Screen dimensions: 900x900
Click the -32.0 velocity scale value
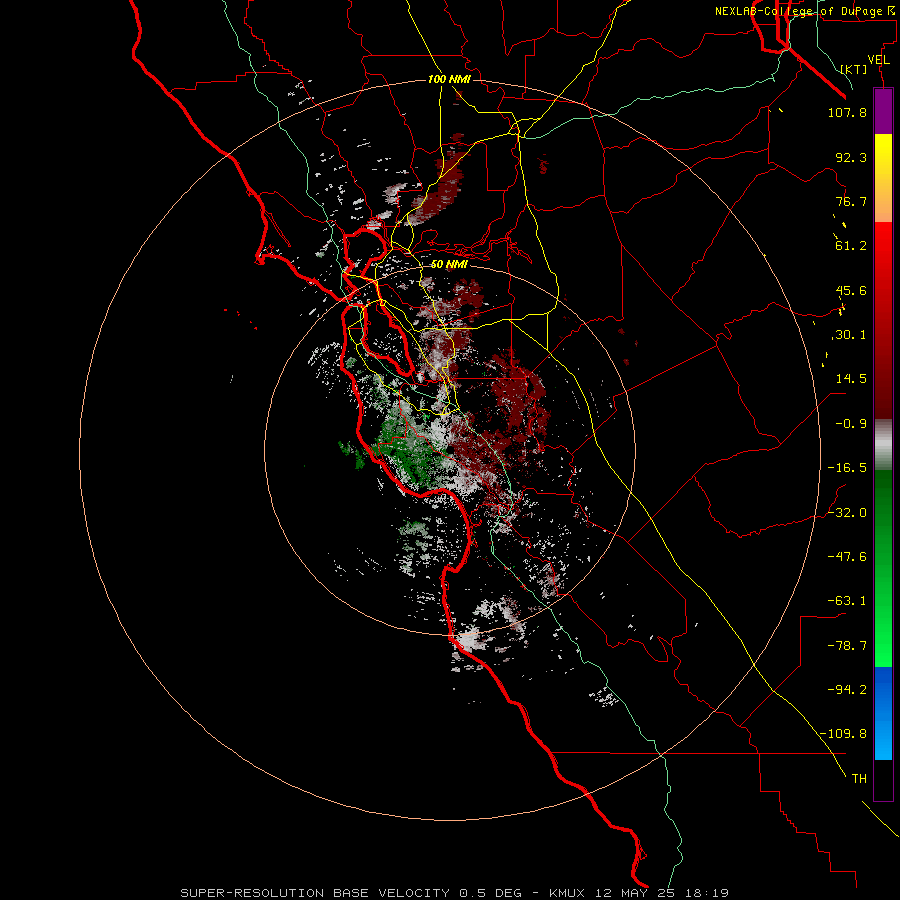point(847,513)
